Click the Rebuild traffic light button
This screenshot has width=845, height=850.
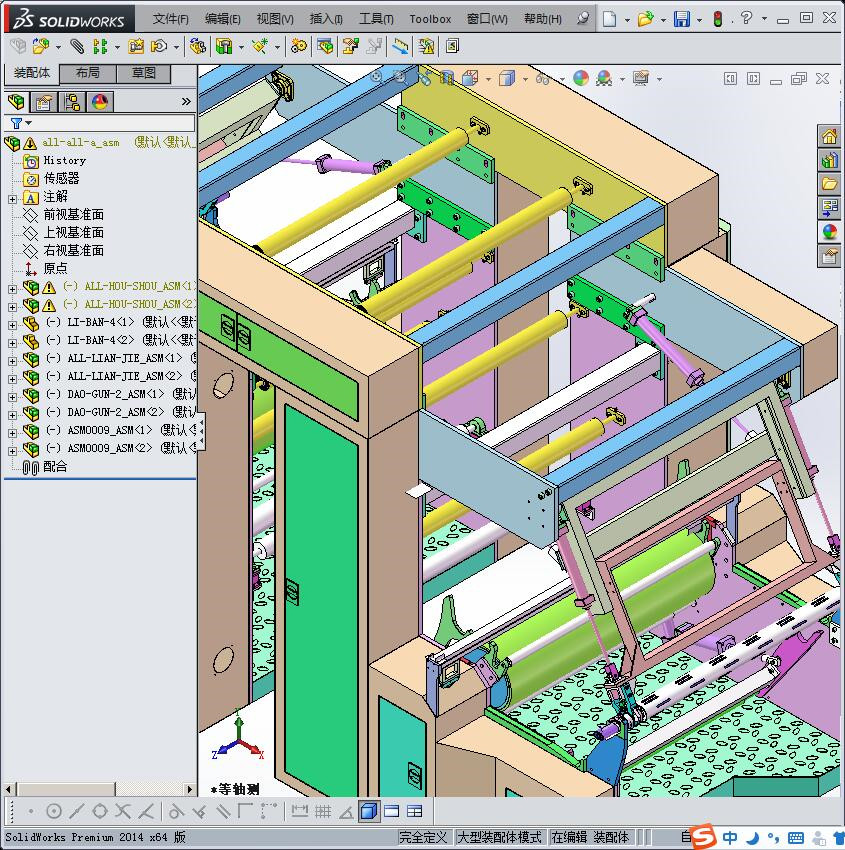[x=718, y=20]
